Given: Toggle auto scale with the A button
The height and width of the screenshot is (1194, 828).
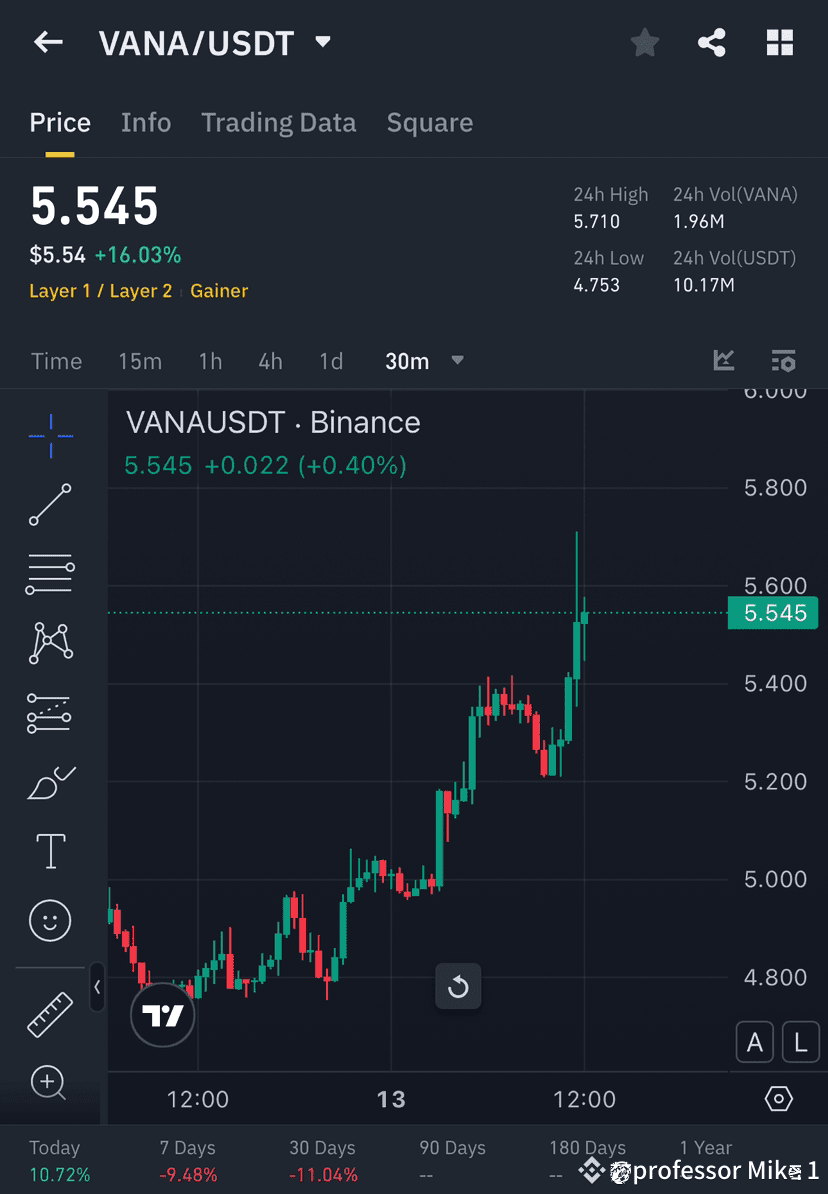Looking at the screenshot, I should point(755,1042).
